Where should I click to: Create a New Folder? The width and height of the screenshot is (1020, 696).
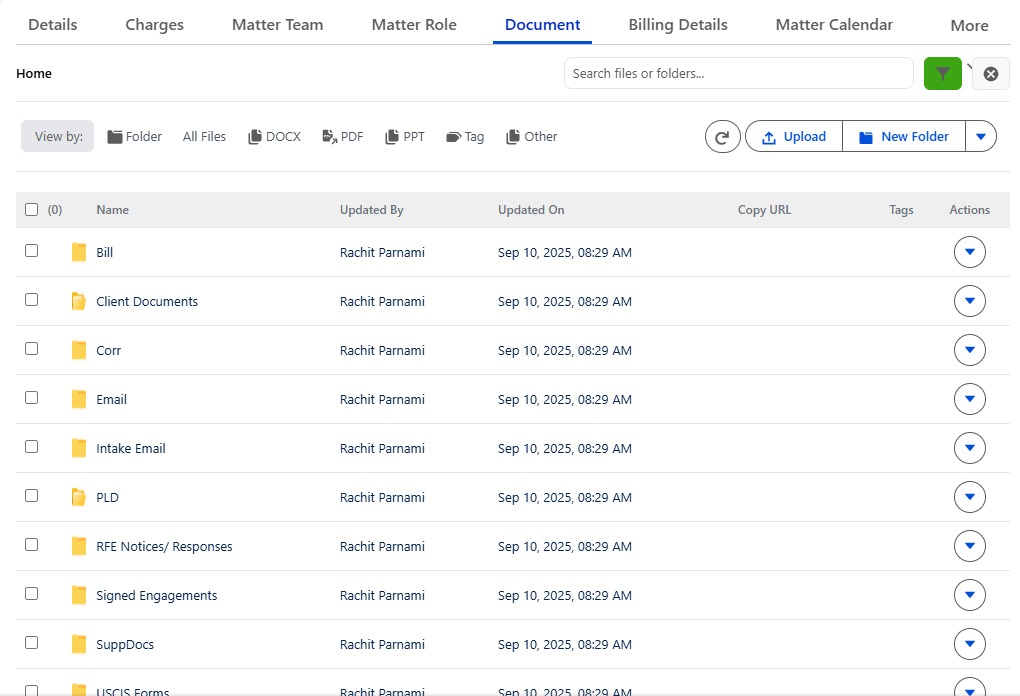tap(903, 137)
